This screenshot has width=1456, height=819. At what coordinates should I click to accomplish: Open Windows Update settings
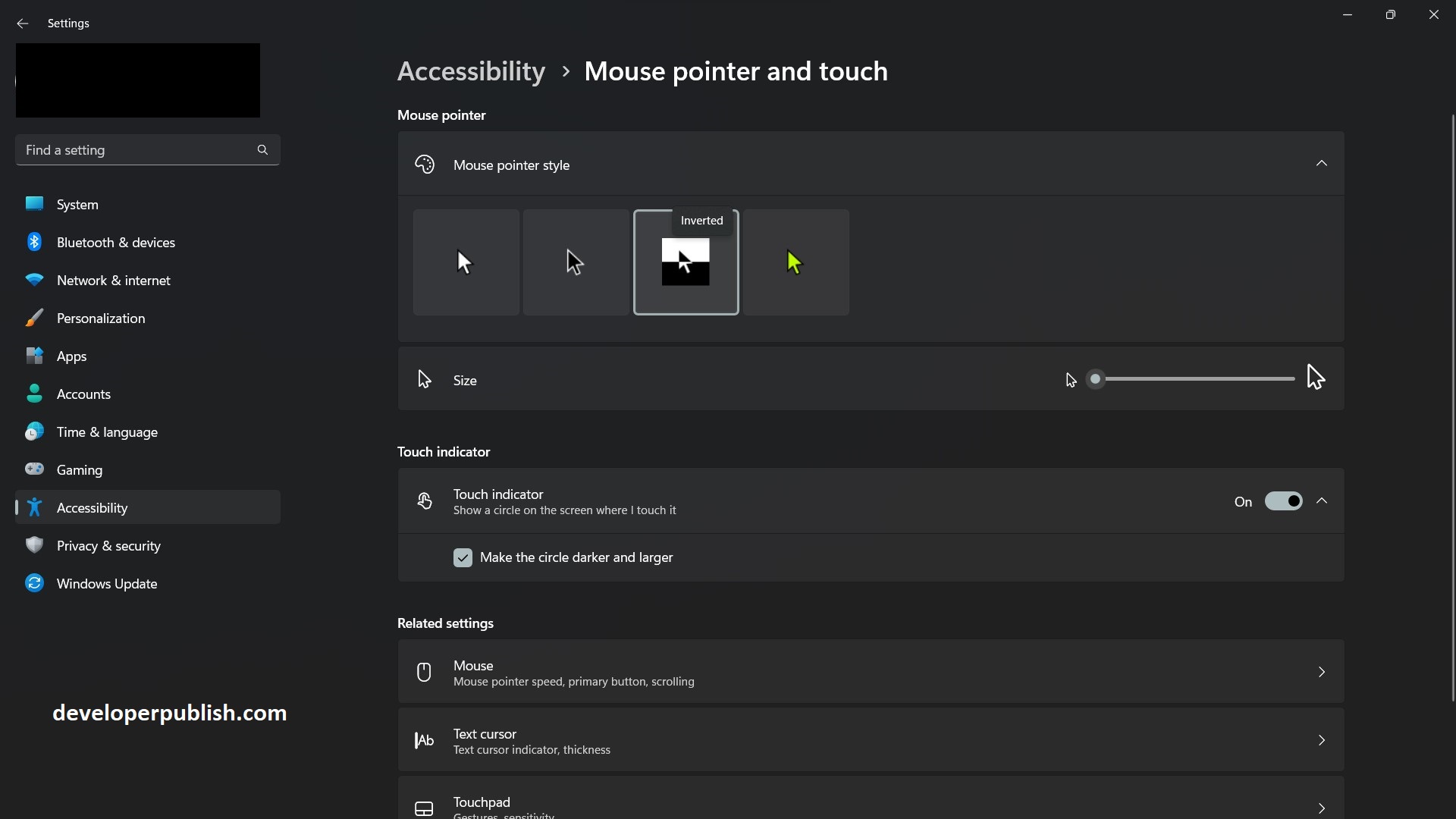coord(108,583)
